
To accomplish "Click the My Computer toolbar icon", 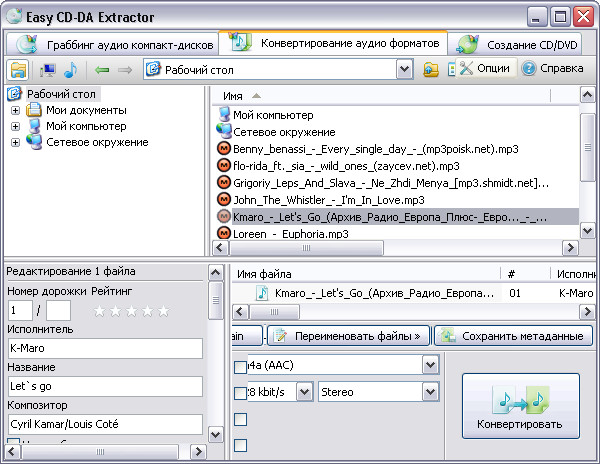I will coord(48,70).
